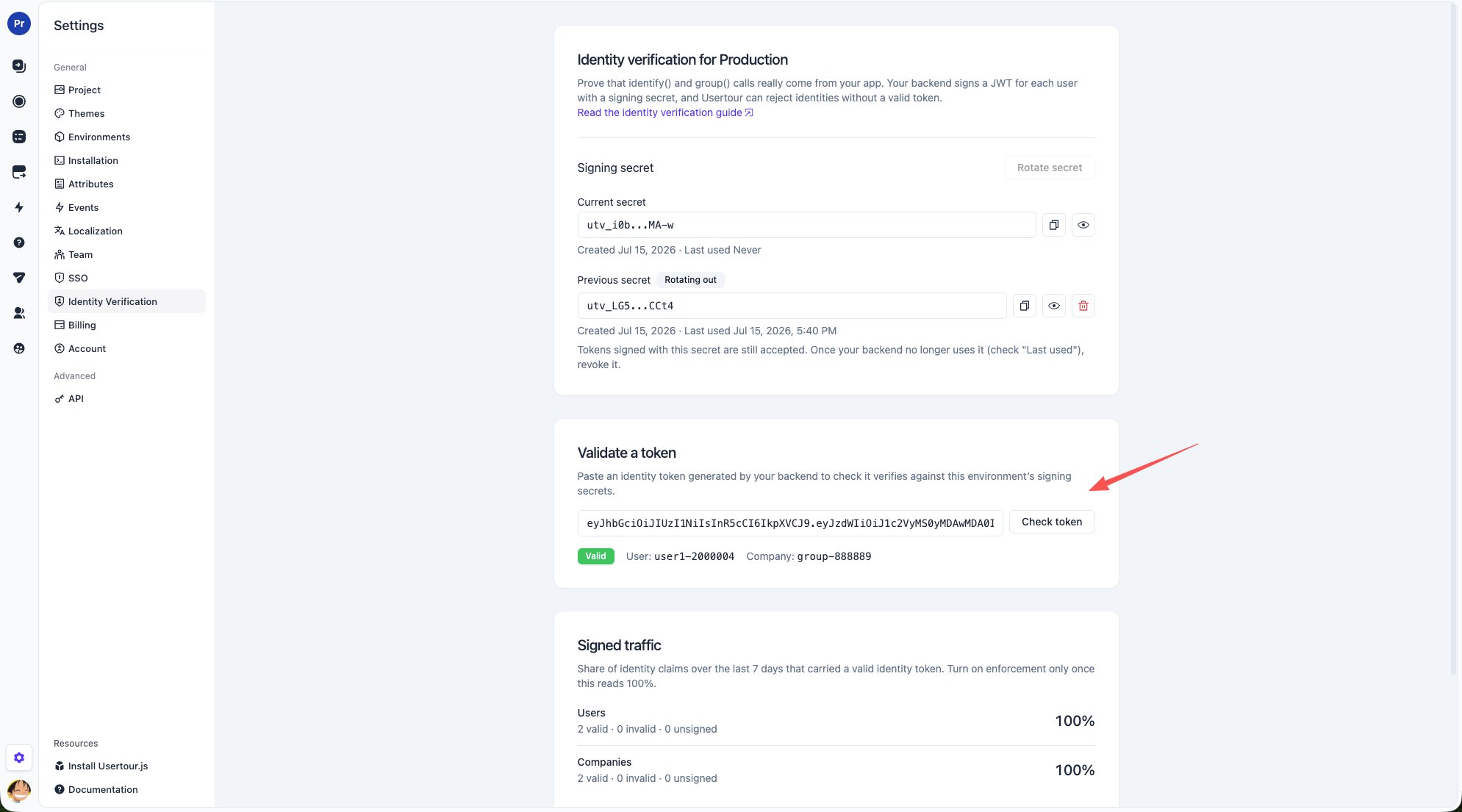
Task: Read the identity verification guide
Action: click(x=664, y=112)
